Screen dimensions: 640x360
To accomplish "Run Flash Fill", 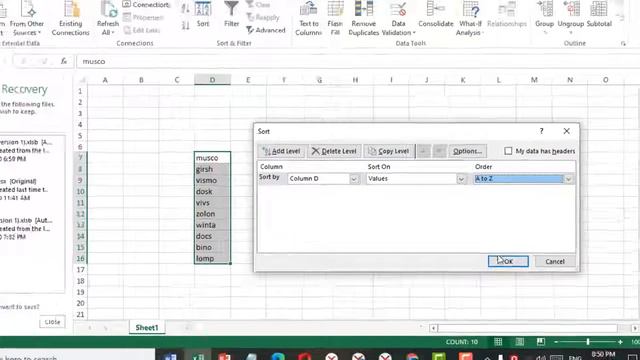I will point(335,18).
